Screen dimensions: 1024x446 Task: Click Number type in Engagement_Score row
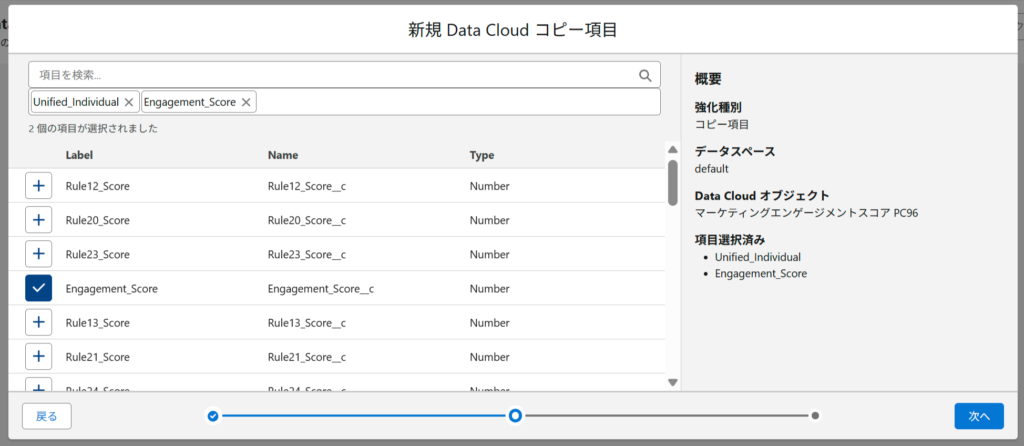pos(489,288)
